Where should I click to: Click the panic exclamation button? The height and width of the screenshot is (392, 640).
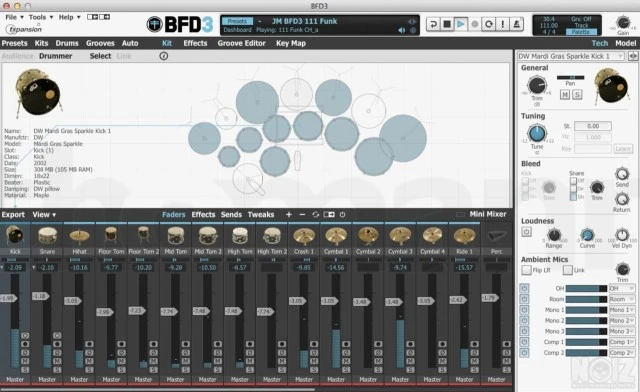point(502,24)
